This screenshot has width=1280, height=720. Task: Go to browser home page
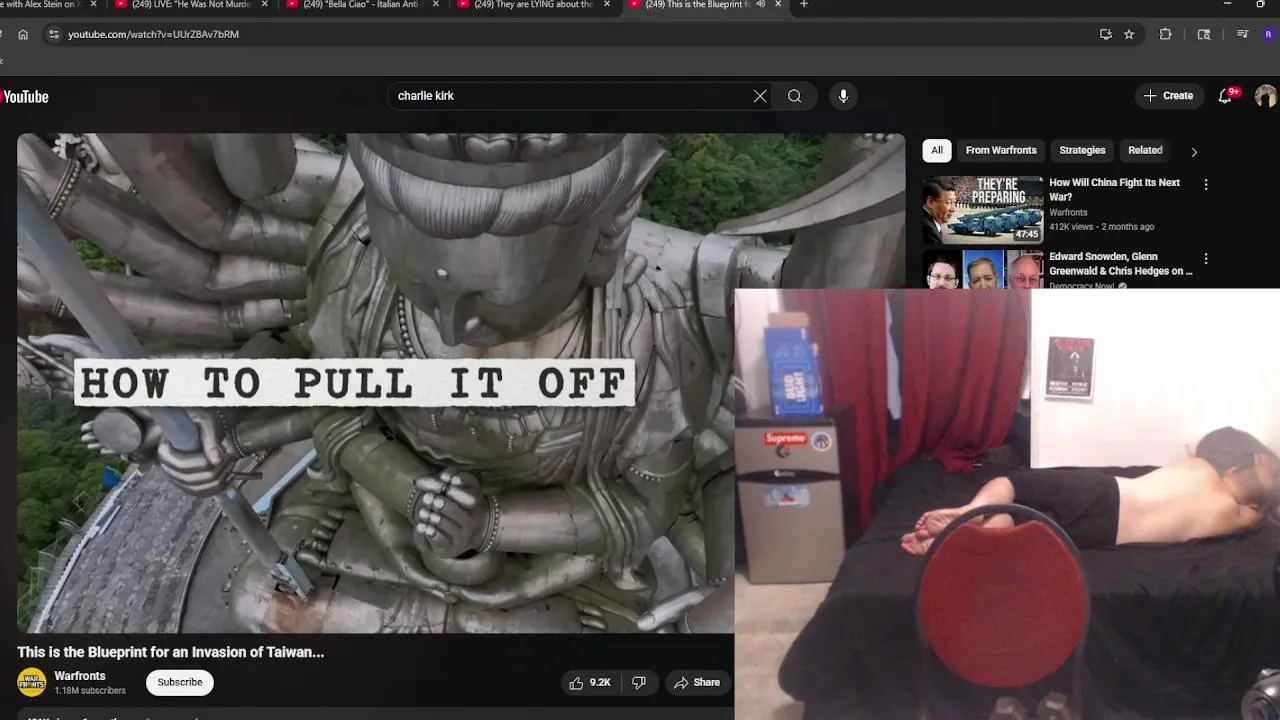(x=23, y=34)
